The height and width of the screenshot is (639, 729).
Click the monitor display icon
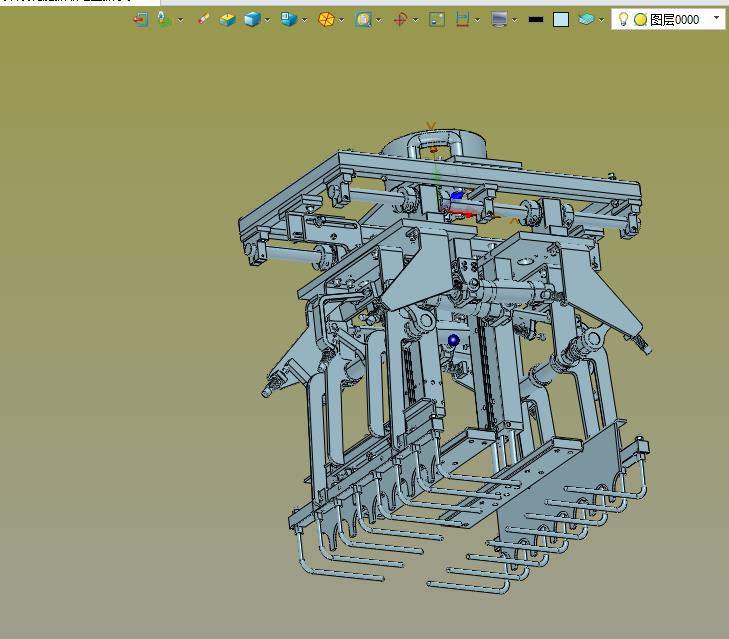(x=499, y=19)
